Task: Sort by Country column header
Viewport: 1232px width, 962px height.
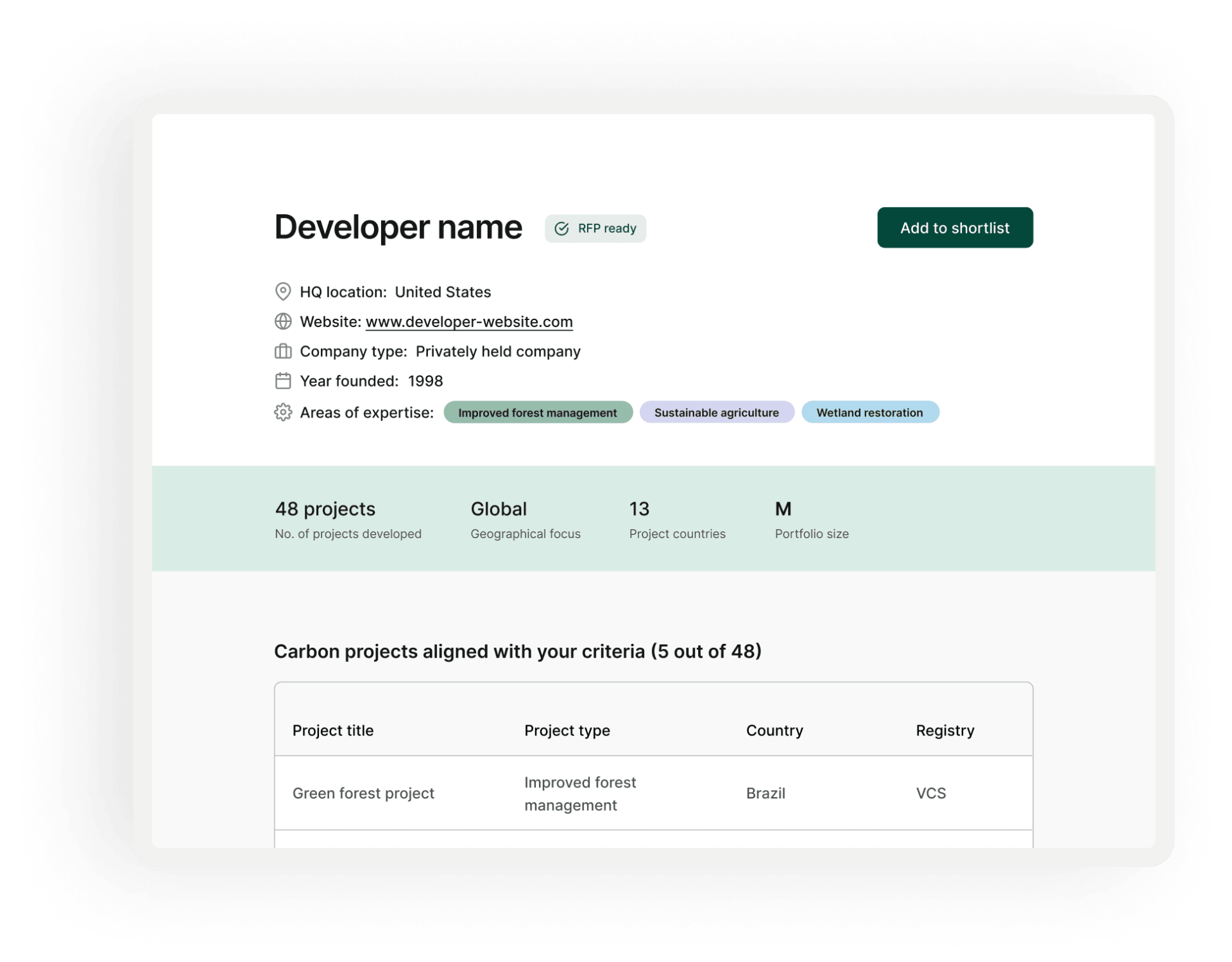Action: 774,730
